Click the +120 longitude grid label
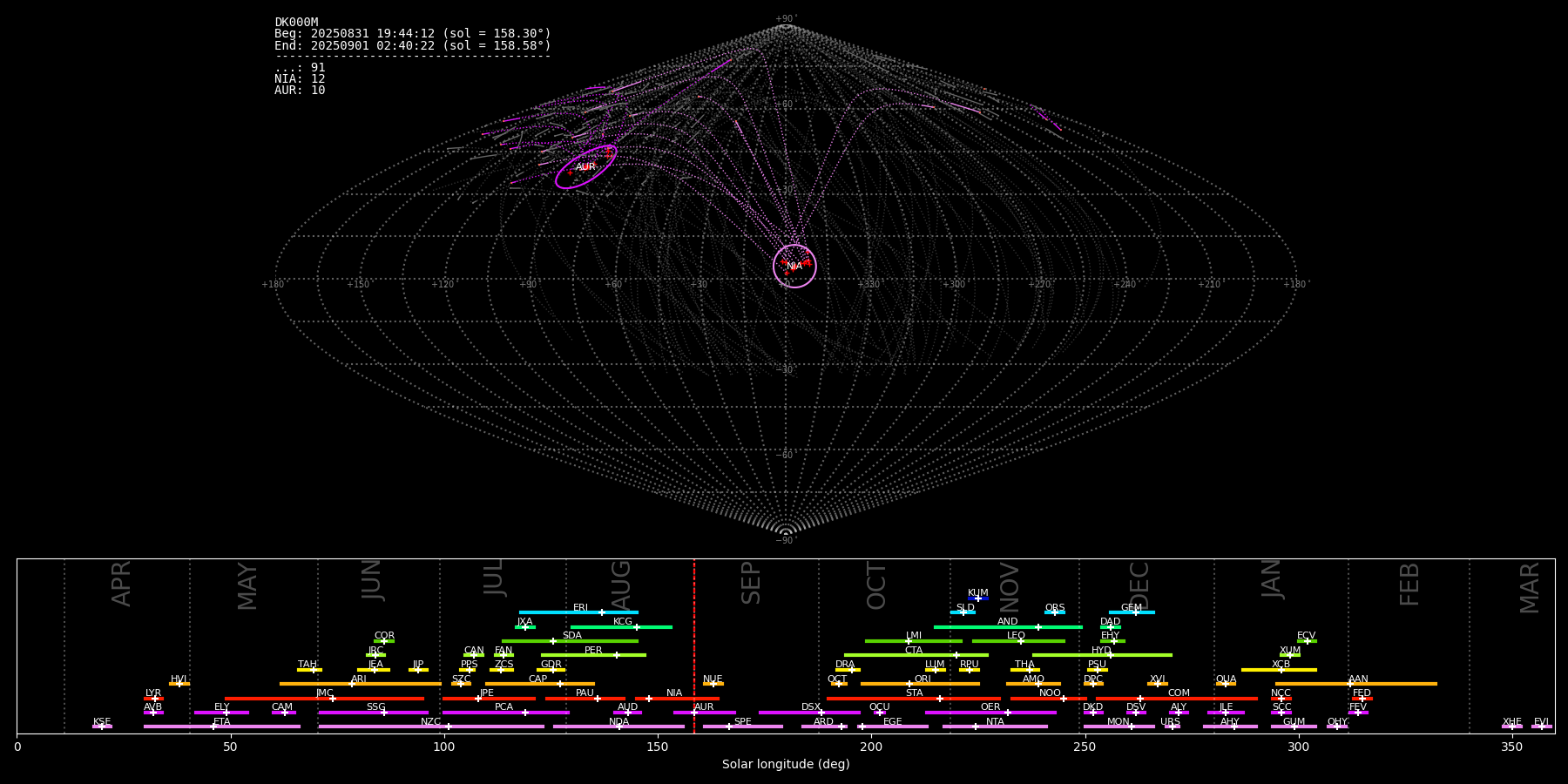Screen dimensions: 1568x784 tap(443, 285)
